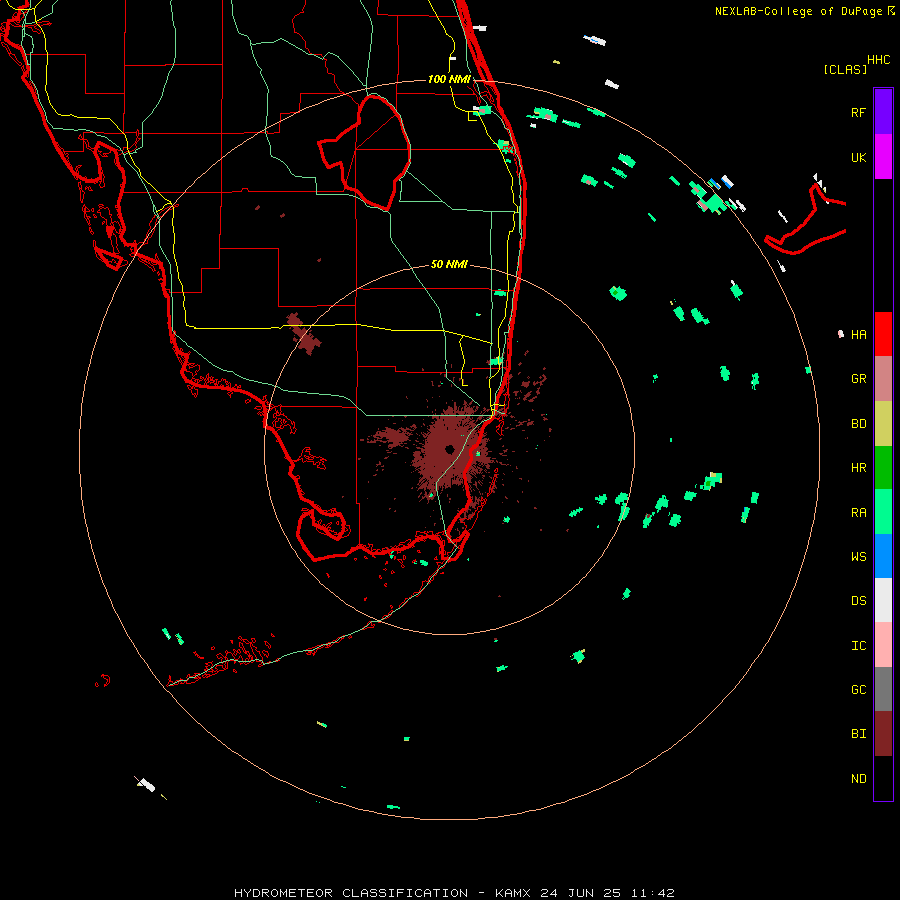The image size is (900, 900).
Task: Click the HR dark green legend swatch
Action: [883, 467]
